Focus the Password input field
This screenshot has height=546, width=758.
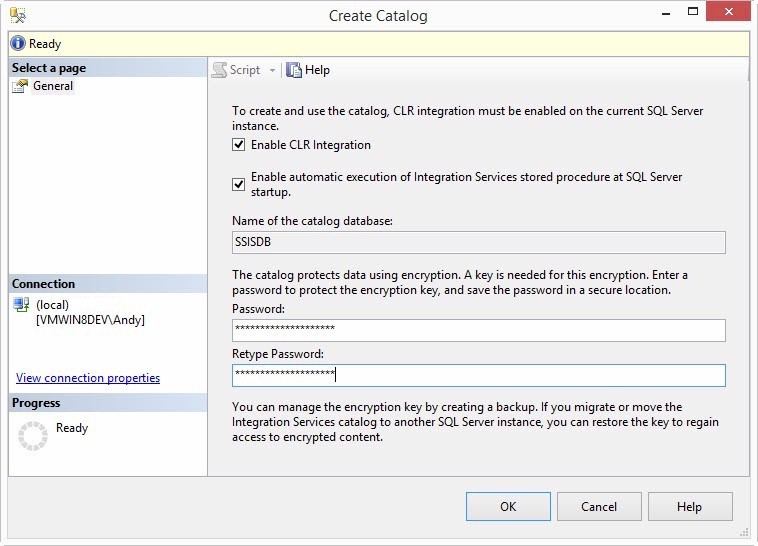click(478, 330)
